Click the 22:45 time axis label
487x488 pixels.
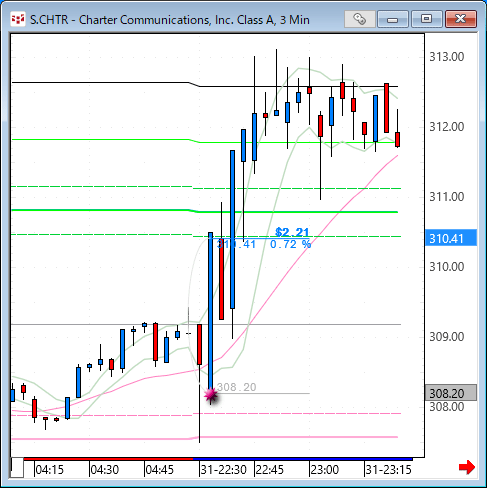pyautogui.click(x=269, y=470)
